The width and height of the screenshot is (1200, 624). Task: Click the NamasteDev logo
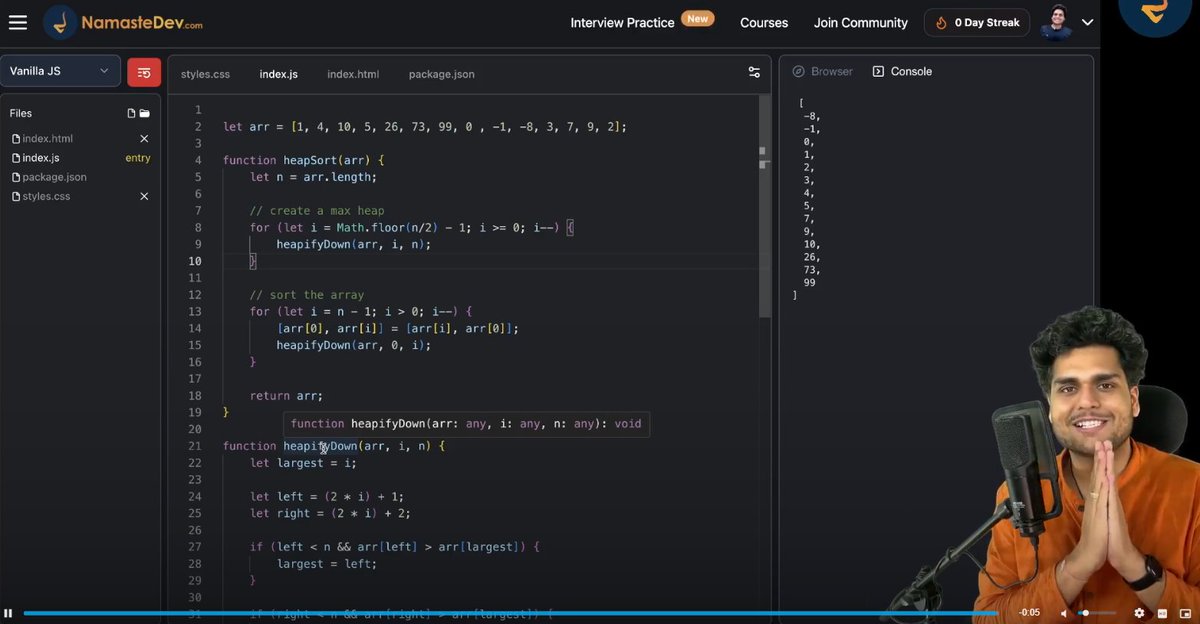point(125,22)
